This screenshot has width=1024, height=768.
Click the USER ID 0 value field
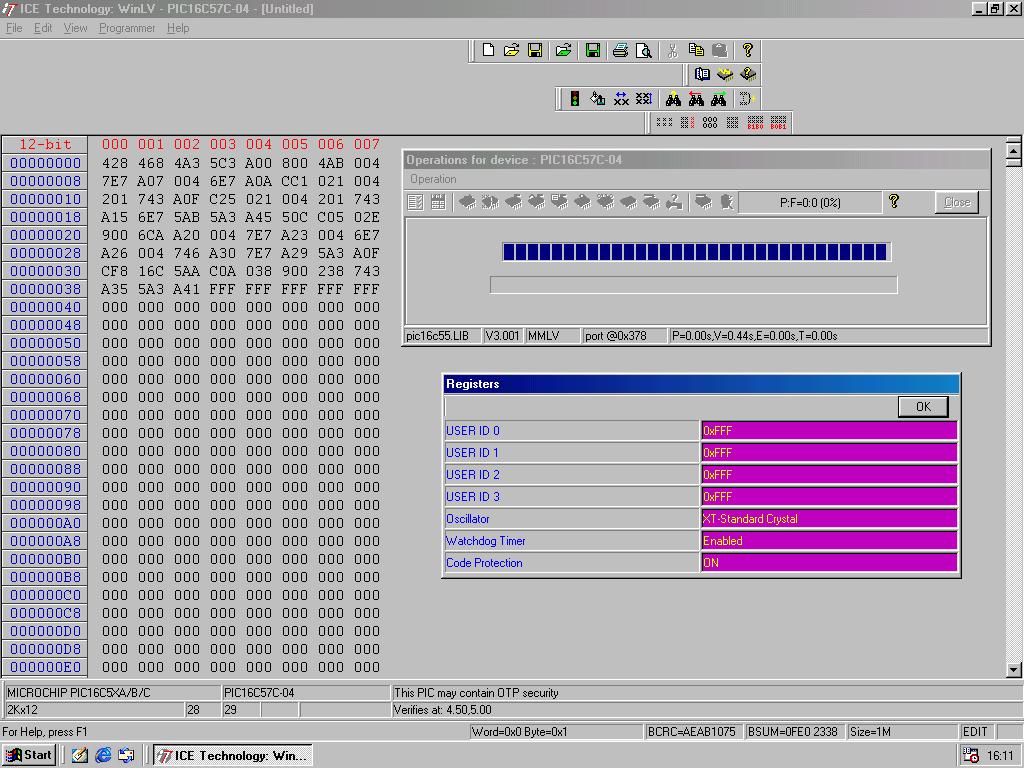coord(828,431)
